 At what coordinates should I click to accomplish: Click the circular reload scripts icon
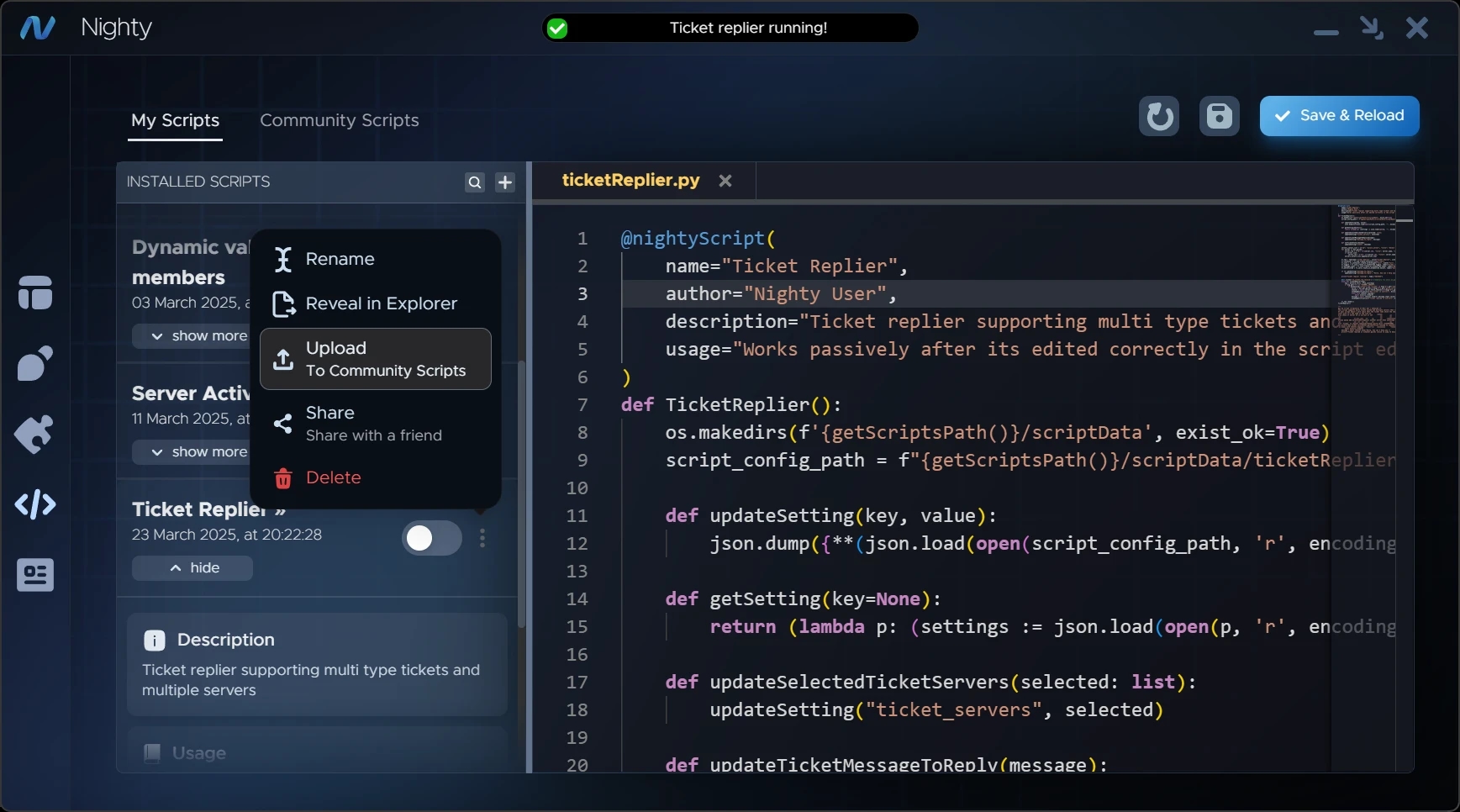click(1159, 116)
